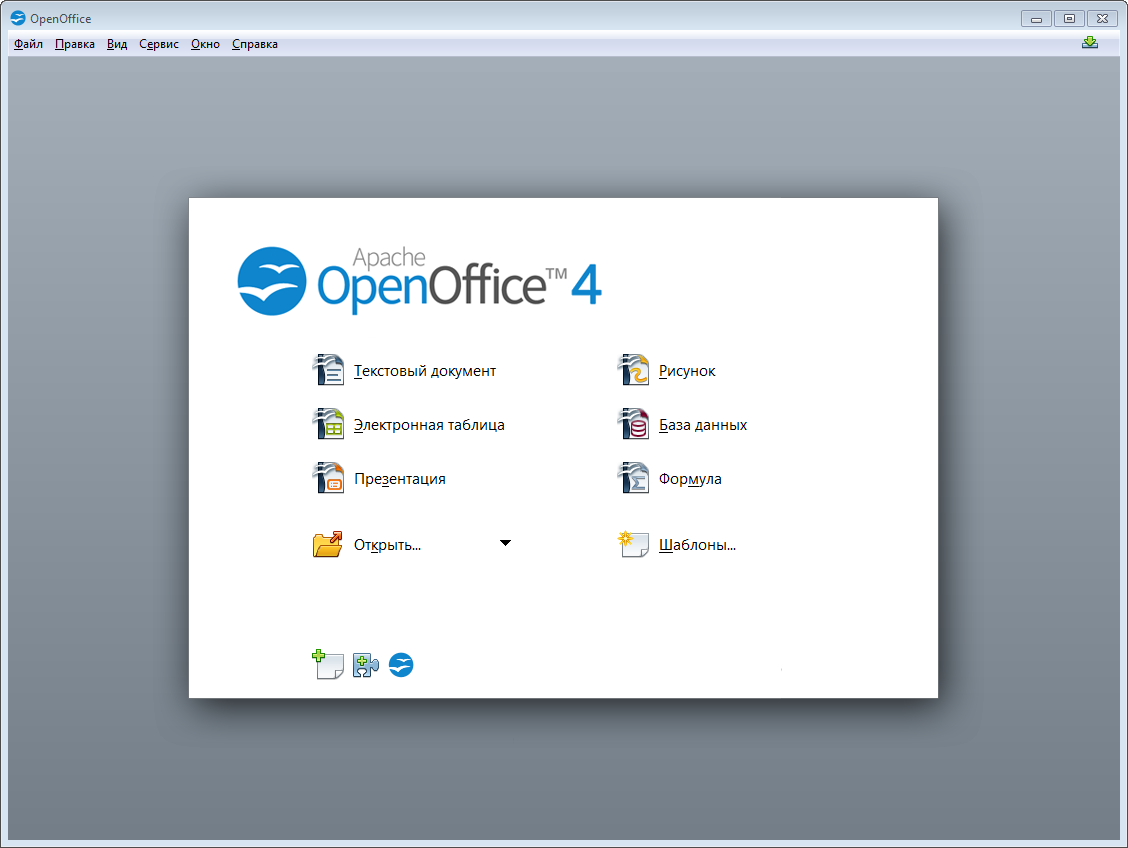Open the Окно menu

coord(205,44)
